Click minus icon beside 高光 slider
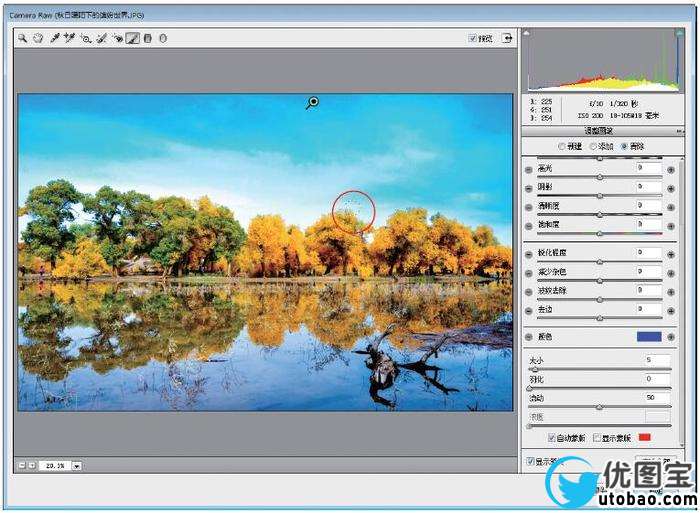 pyautogui.click(x=529, y=170)
